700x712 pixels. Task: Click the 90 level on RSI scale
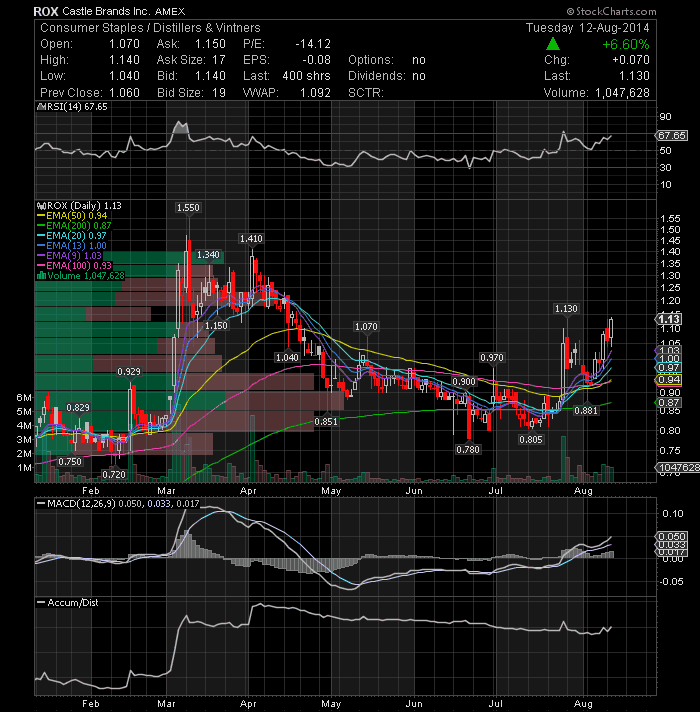665,117
